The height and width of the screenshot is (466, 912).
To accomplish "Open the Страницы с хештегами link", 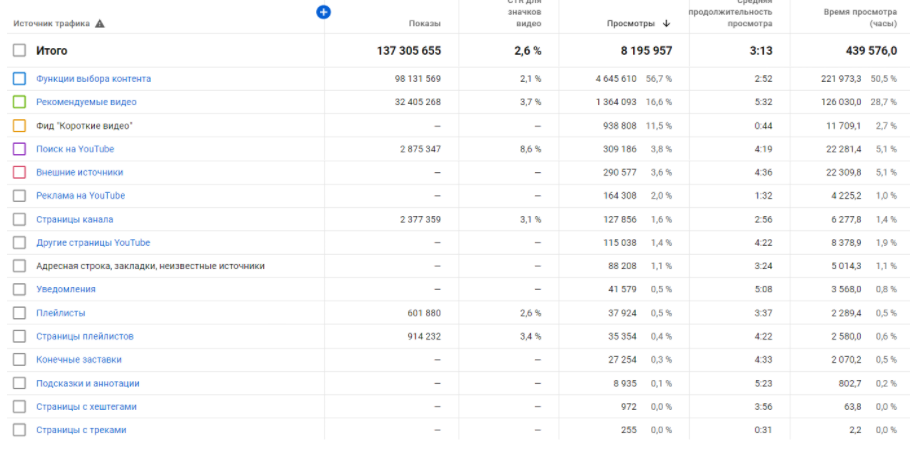I will [86, 407].
